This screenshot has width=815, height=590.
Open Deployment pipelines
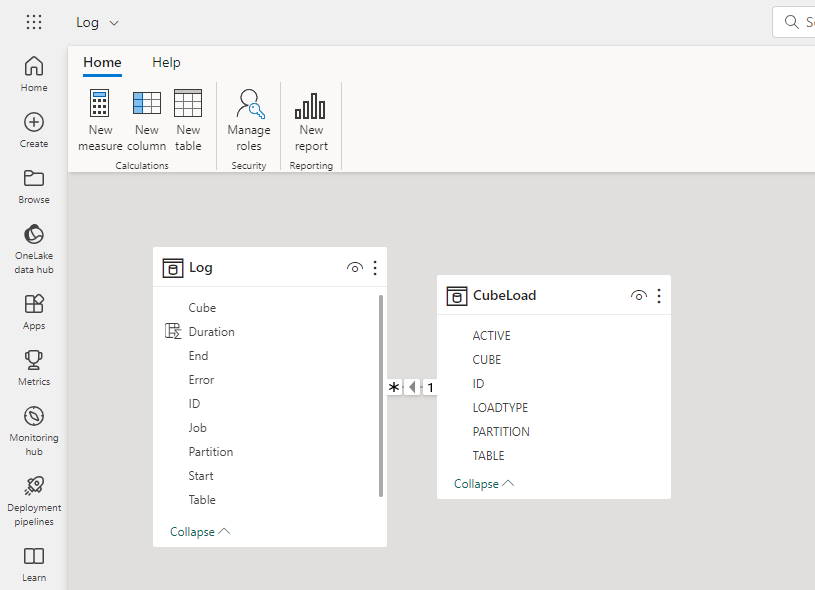click(x=34, y=501)
